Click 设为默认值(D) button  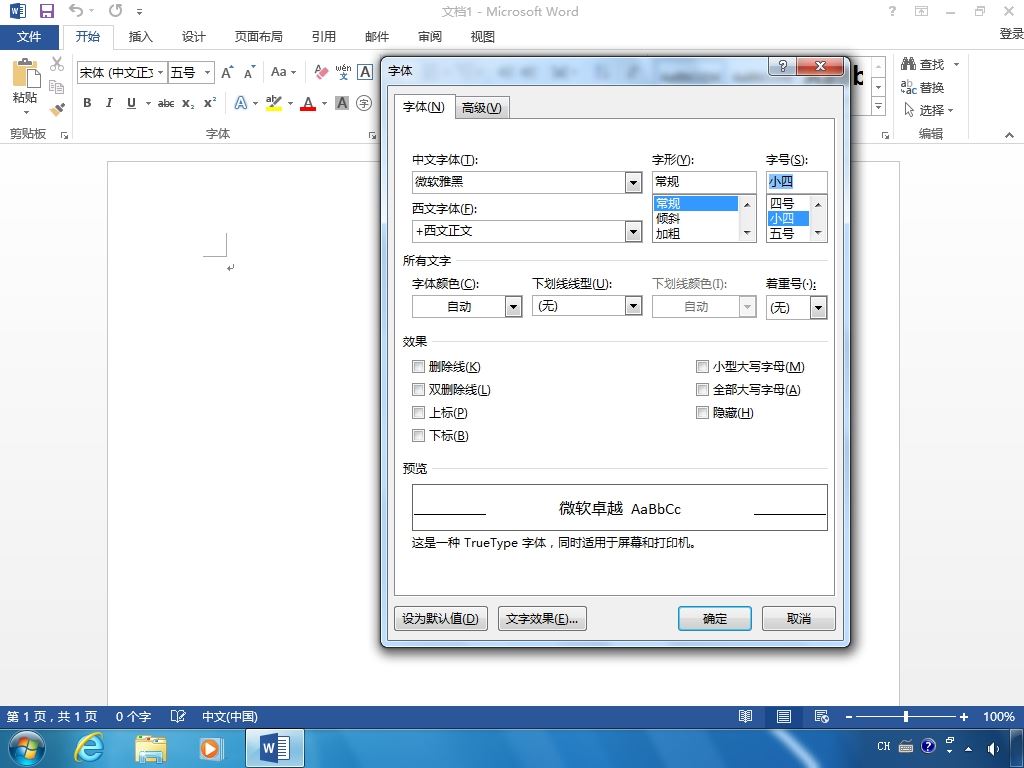(x=441, y=618)
